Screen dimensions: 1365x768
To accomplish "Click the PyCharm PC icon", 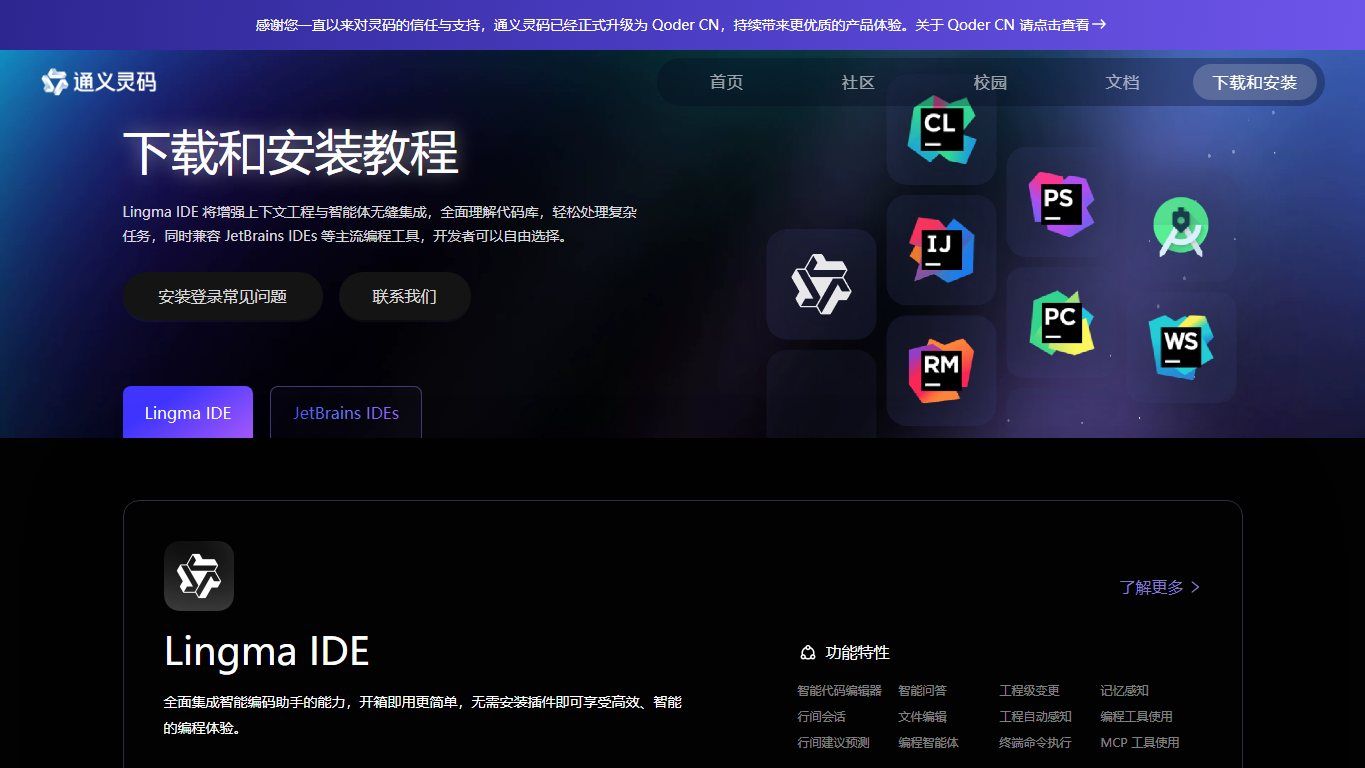I will (x=1061, y=323).
